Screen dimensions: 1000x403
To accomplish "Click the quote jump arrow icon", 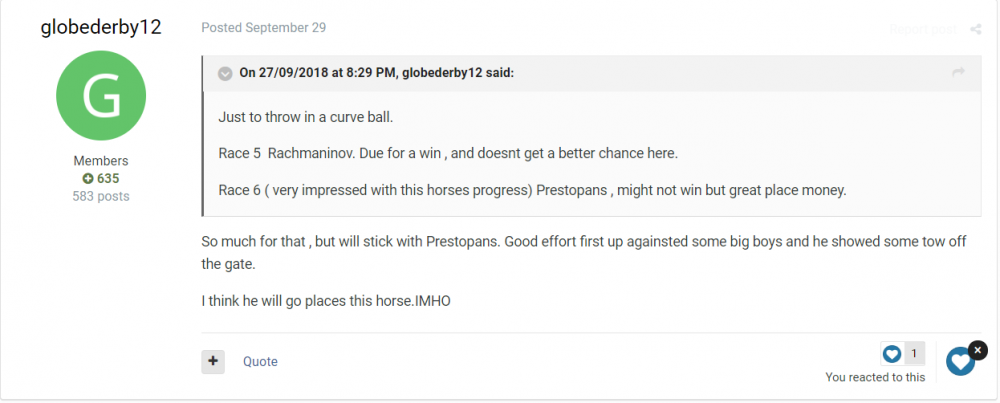I will tap(958, 72).
